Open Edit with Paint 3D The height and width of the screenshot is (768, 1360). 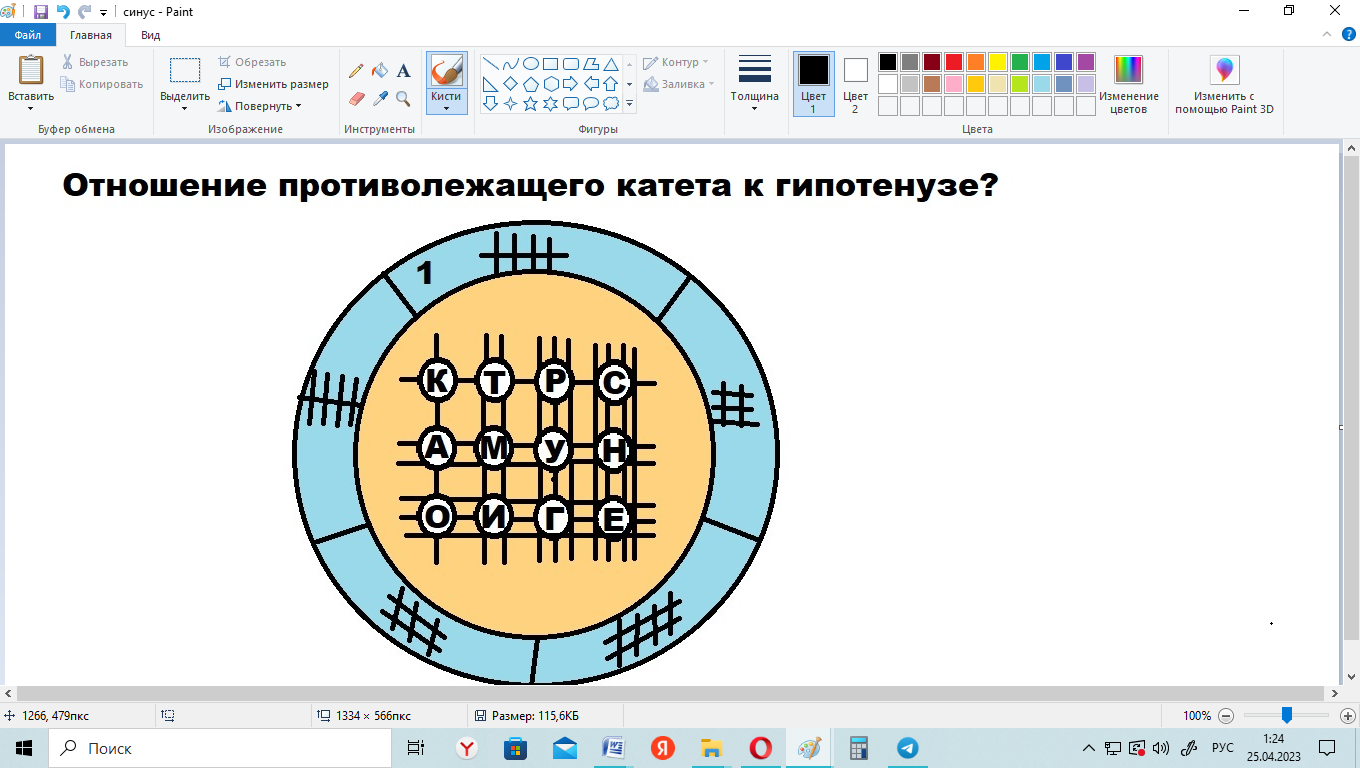(x=1224, y=85)
